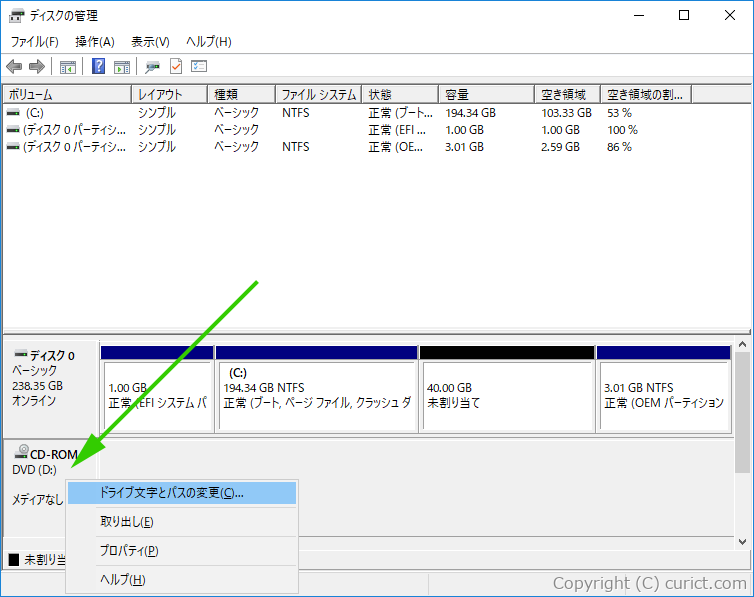Click the (C:) volume drive icon
This screenshot has height=597, width=754.
tap(13, 112)
